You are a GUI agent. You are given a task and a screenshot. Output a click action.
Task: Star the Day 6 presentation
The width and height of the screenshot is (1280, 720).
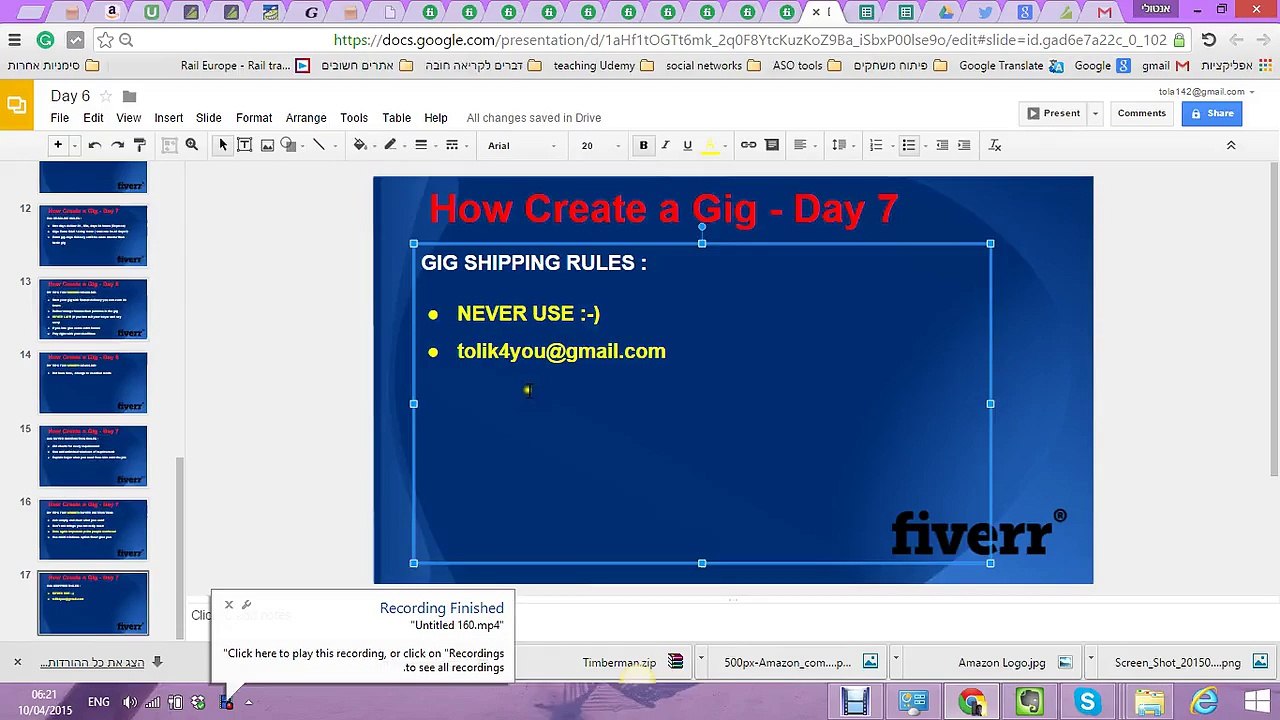pos(106,96)
